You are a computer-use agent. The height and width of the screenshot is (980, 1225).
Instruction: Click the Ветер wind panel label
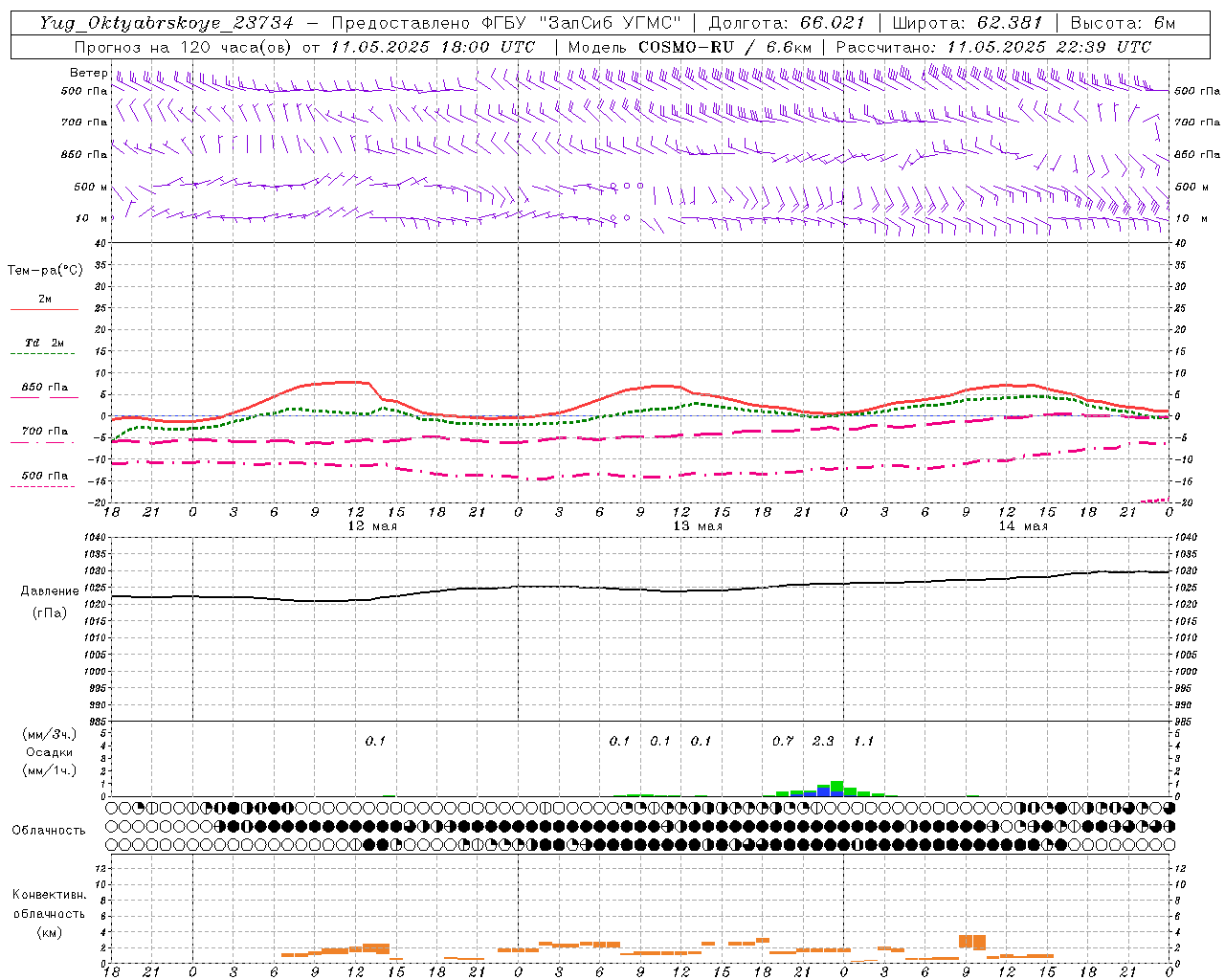pos(88,73)
